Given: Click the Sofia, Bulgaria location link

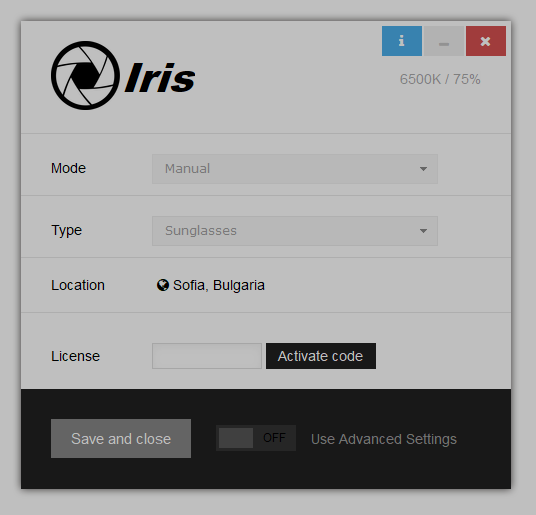Looking at the screenshot, I should tap(219, 285).
